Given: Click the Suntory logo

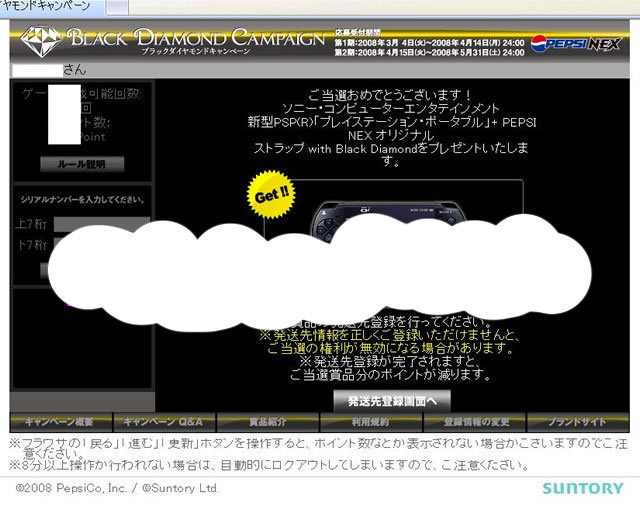Looking at the screenshot, I should point(583,488).
